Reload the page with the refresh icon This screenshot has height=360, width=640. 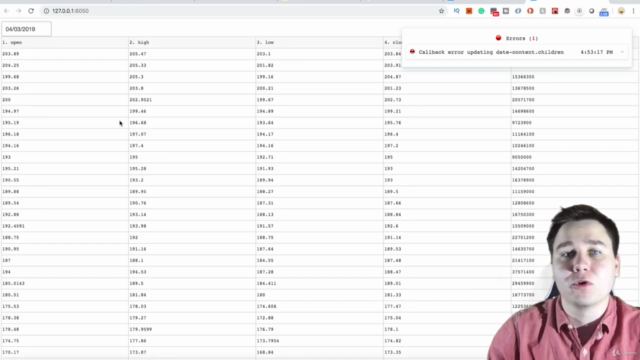tap(31, 11)
